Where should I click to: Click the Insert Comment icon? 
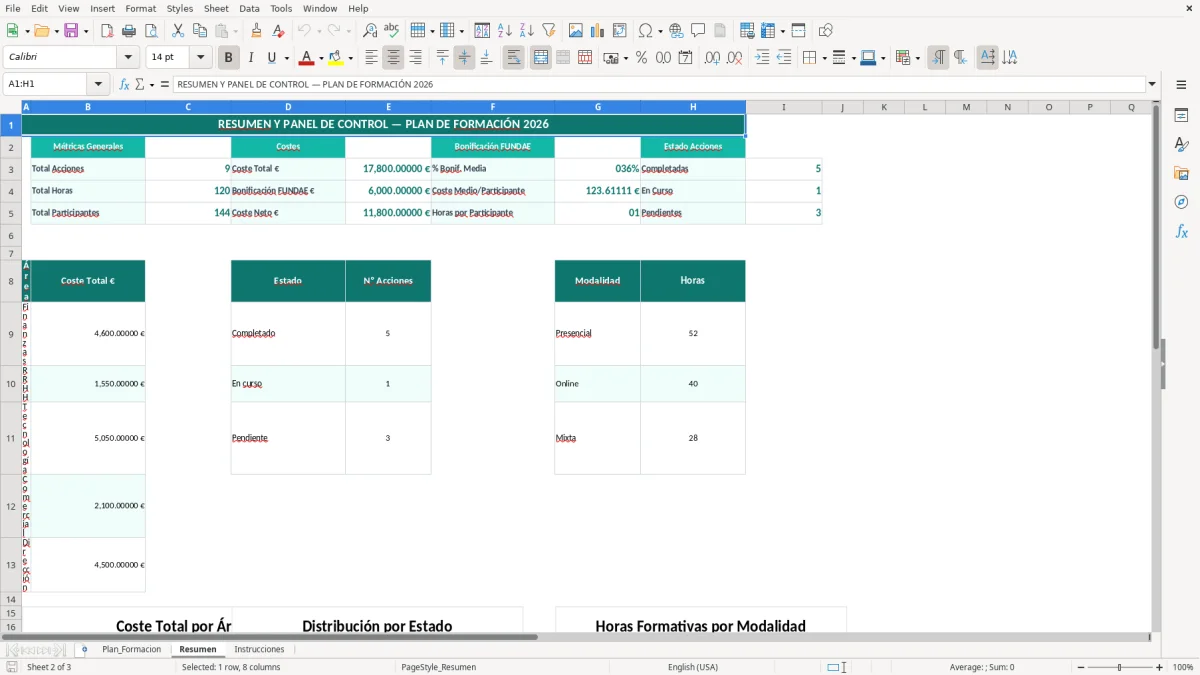(x=698, y=31)
